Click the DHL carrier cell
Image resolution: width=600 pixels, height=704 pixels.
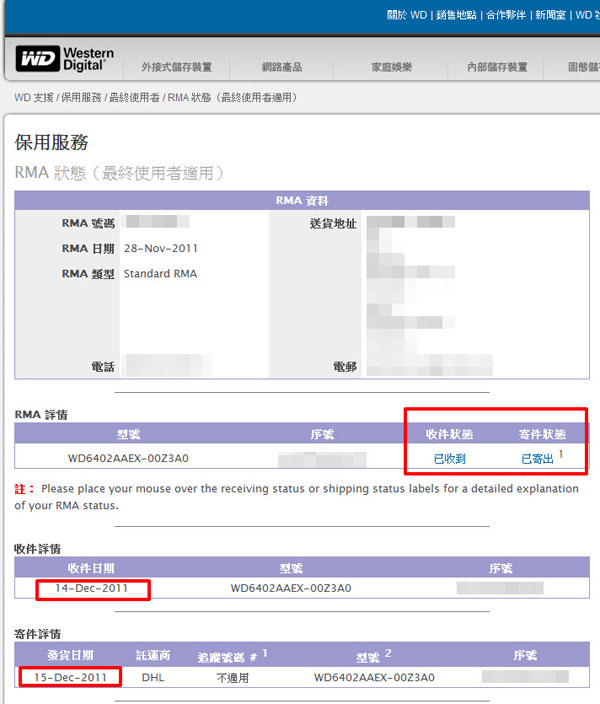pos(153,678)
